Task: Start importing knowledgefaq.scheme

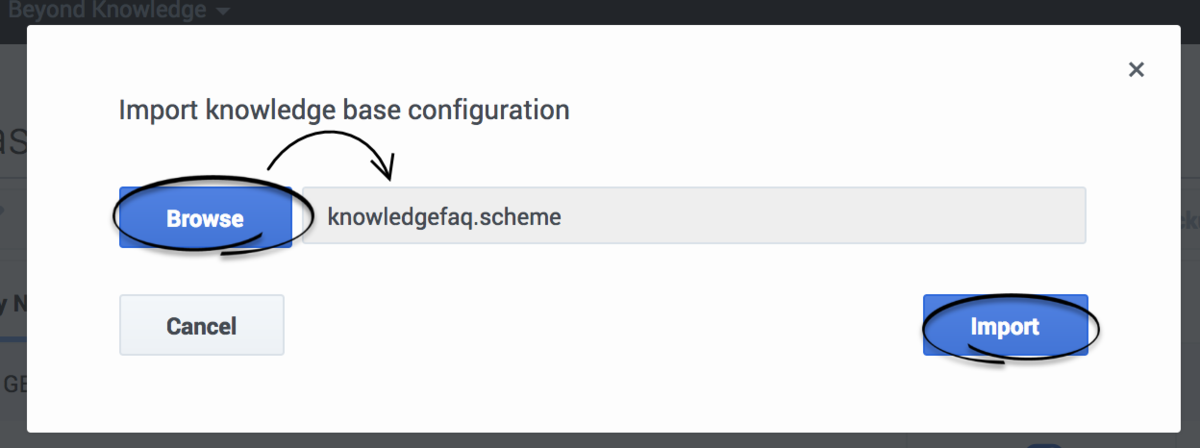Action: click(x=1005, y=325)
